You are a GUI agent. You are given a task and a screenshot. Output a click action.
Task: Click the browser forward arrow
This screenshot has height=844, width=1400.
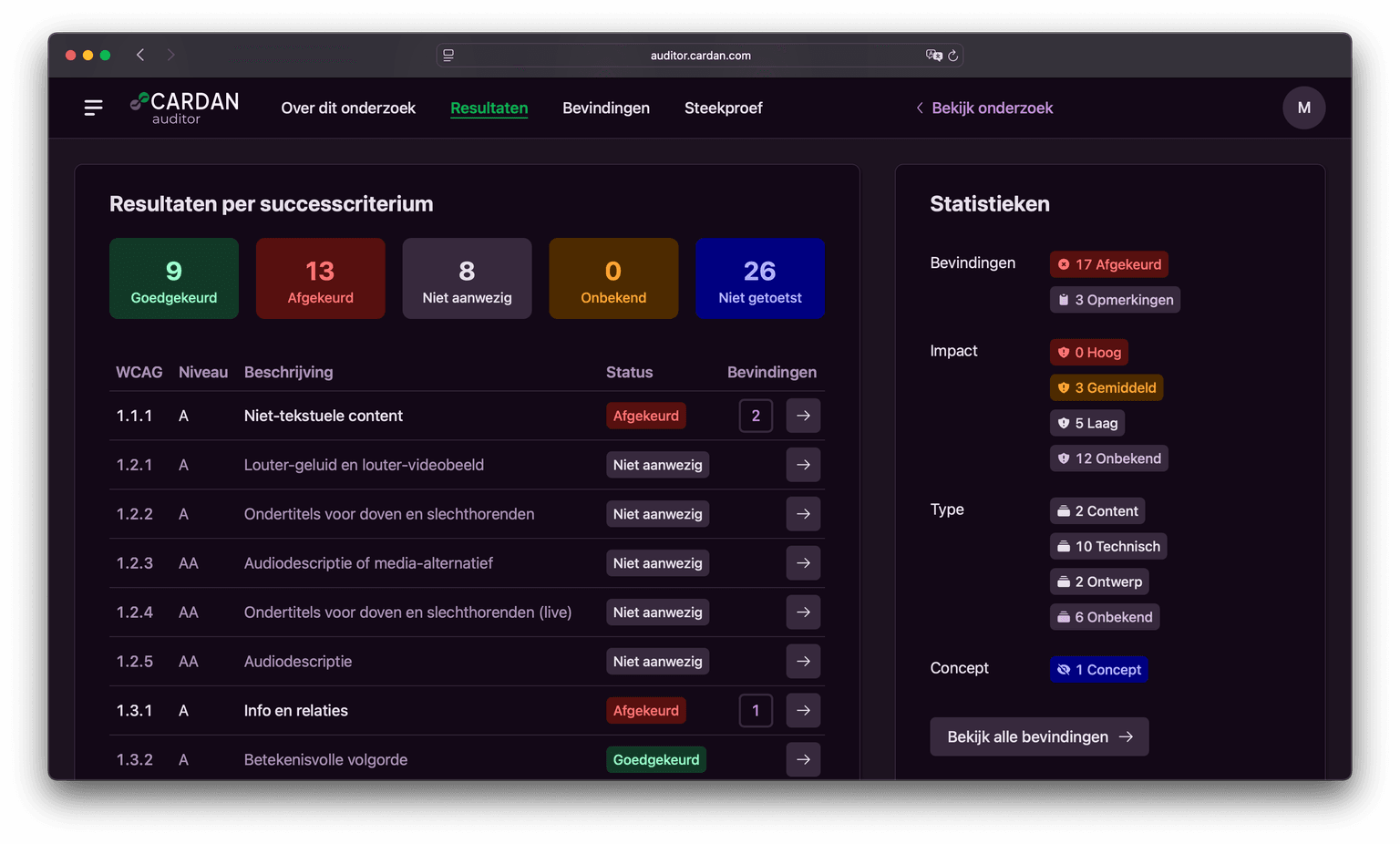pyautogui.click(x=170, y=55)
